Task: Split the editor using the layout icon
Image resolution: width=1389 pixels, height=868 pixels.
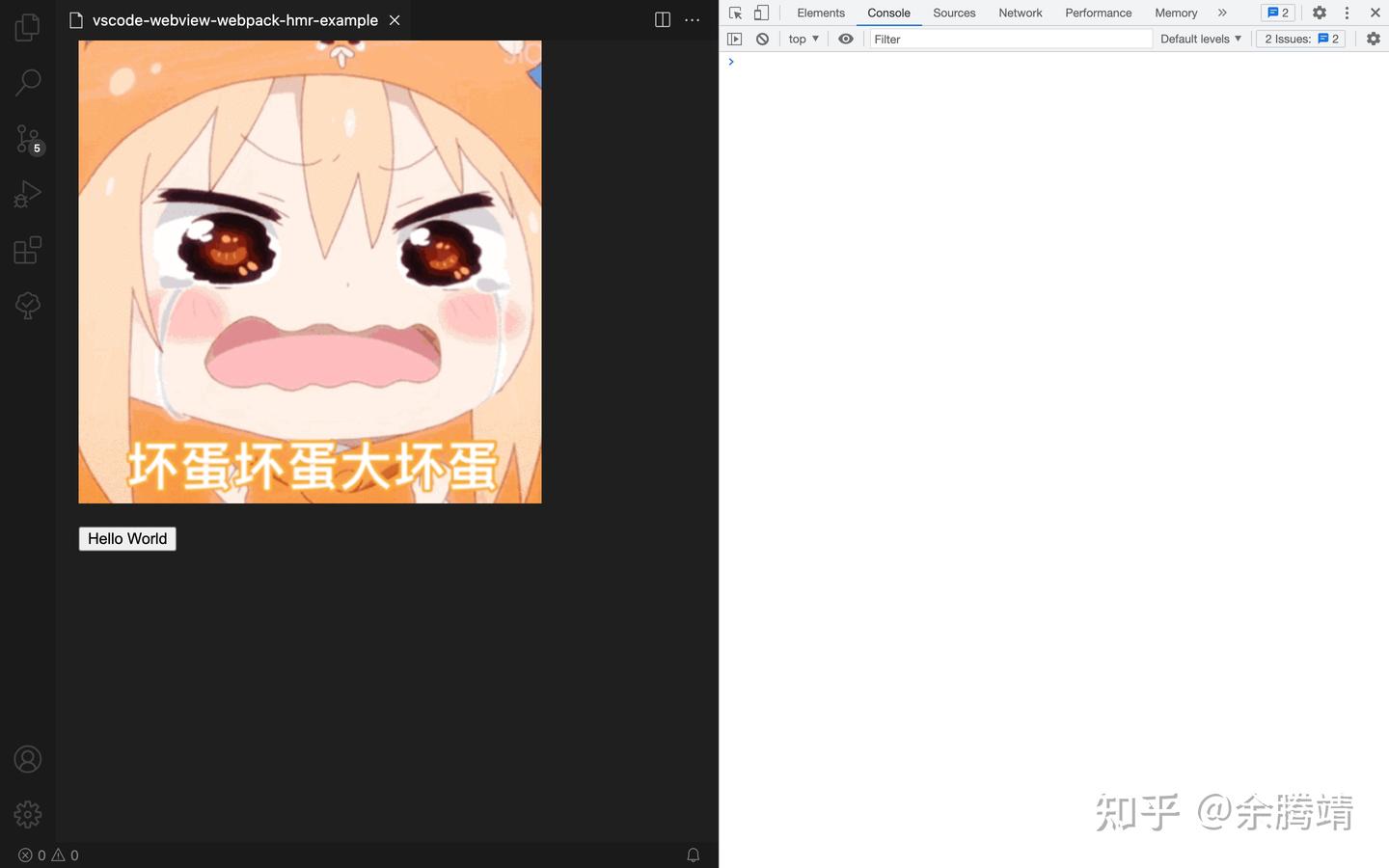Action: tap(662, 18)
